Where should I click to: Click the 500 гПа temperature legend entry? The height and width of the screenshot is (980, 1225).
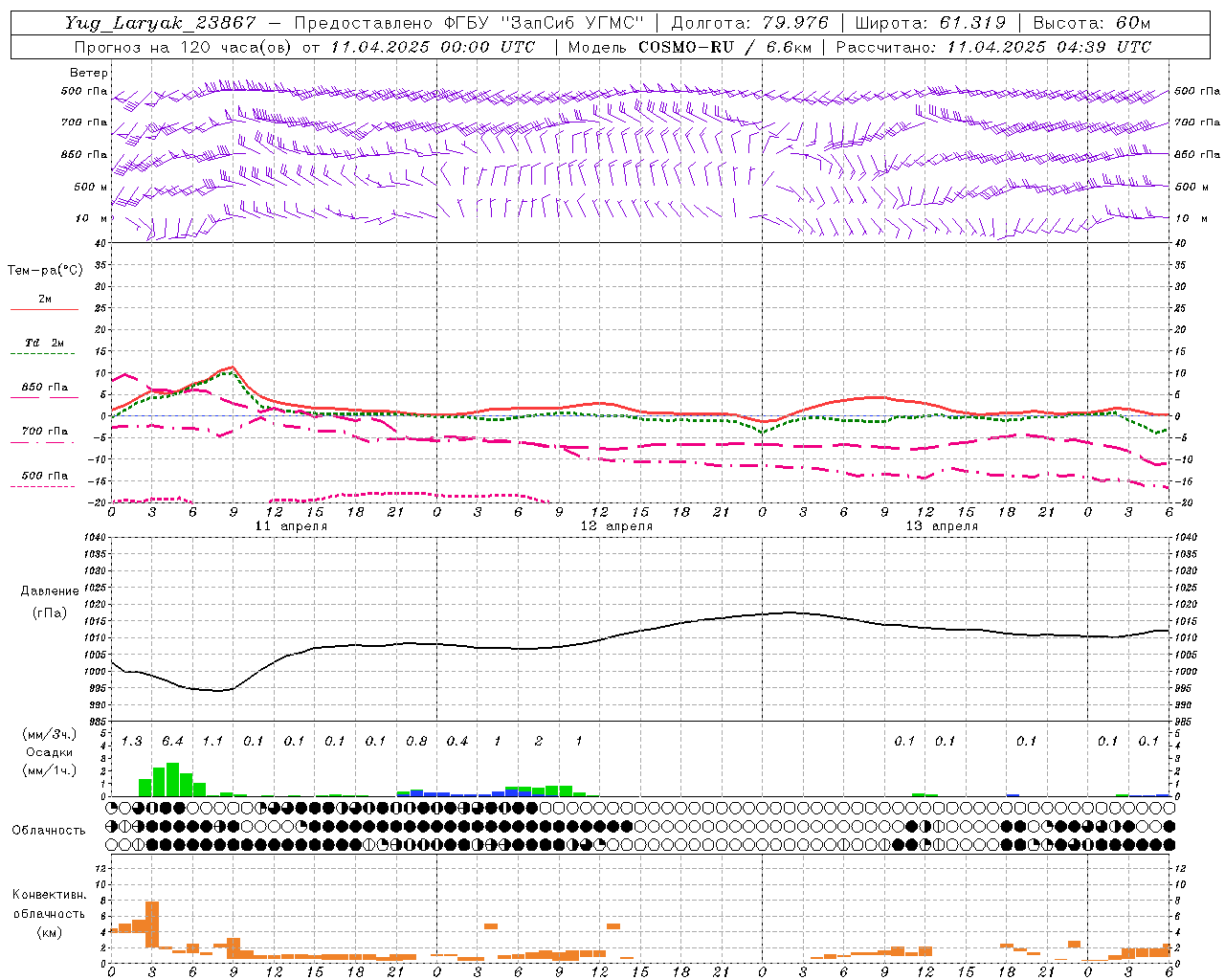tap(44, 478)
